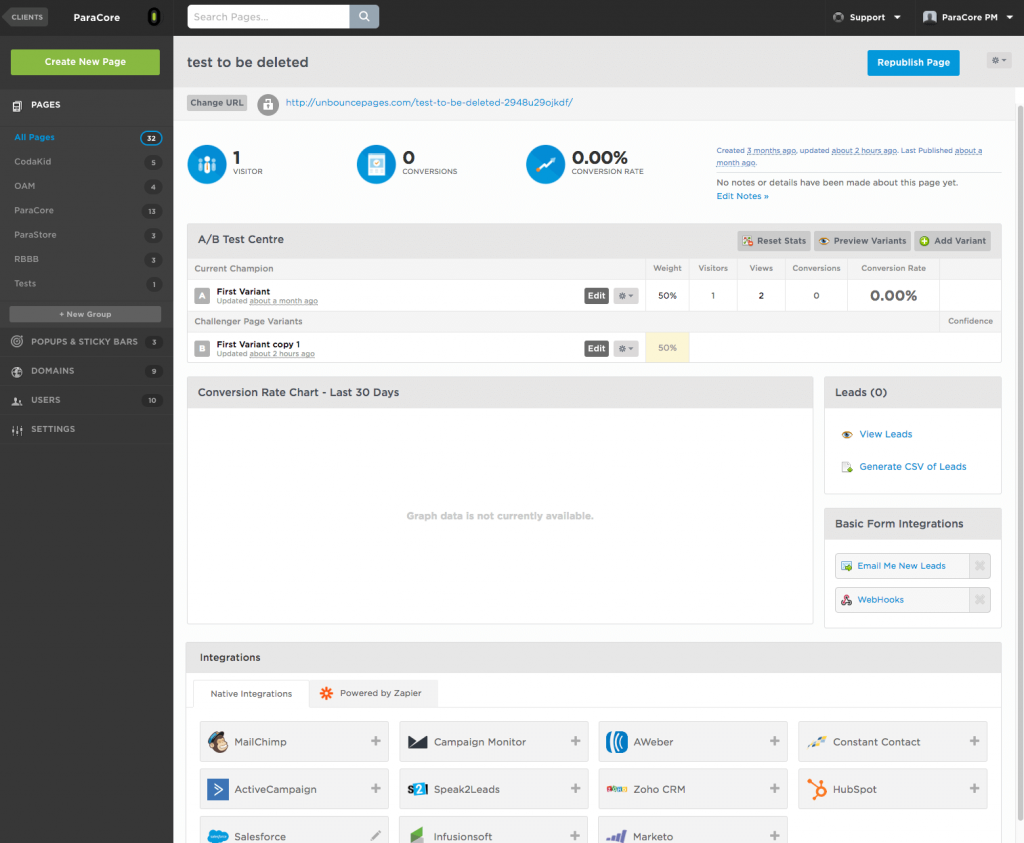Click Preview Variants button
Viewport: 1024px width, 843px height.
click(862, 241)
